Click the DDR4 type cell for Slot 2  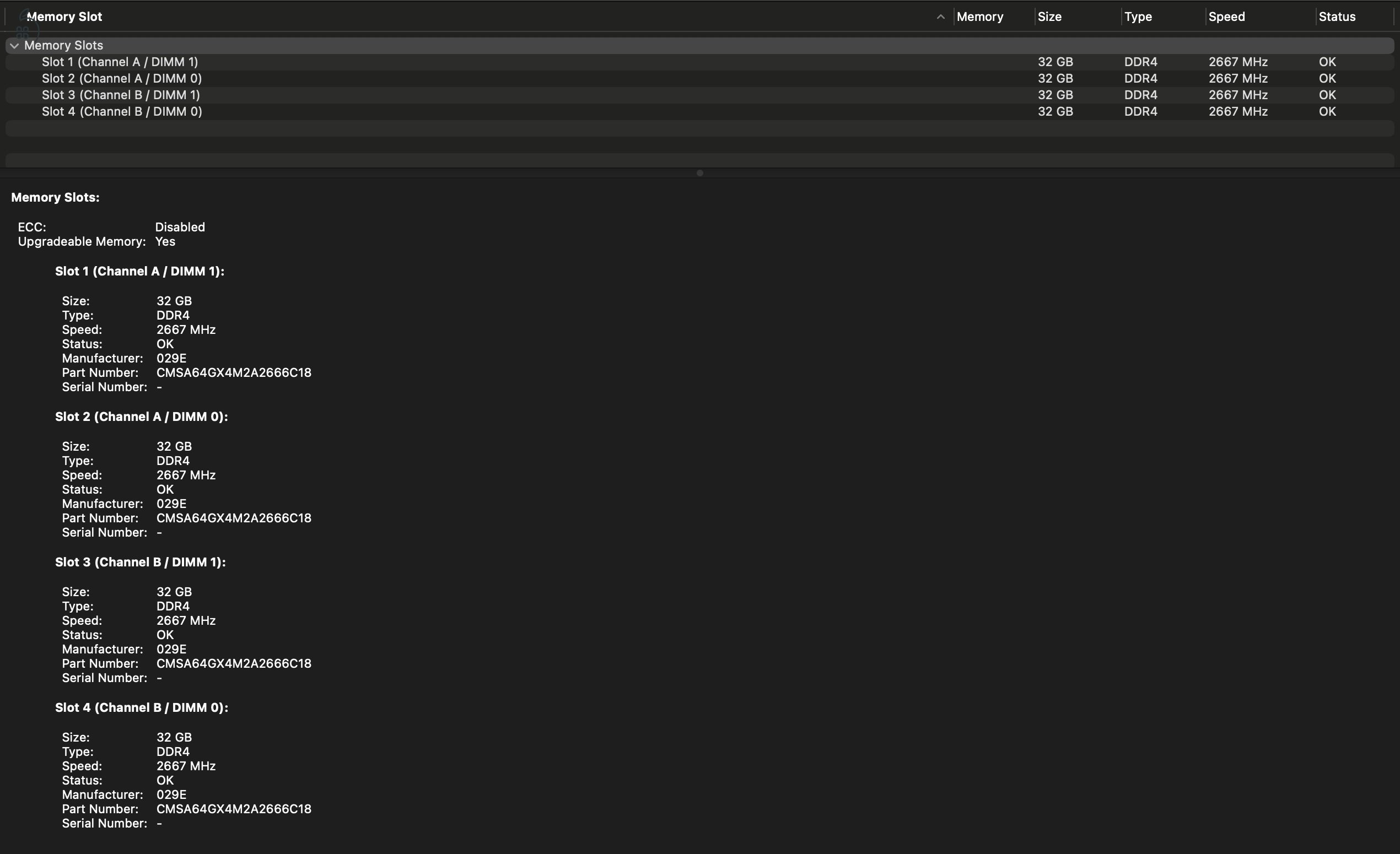[x=1140, y=78]
